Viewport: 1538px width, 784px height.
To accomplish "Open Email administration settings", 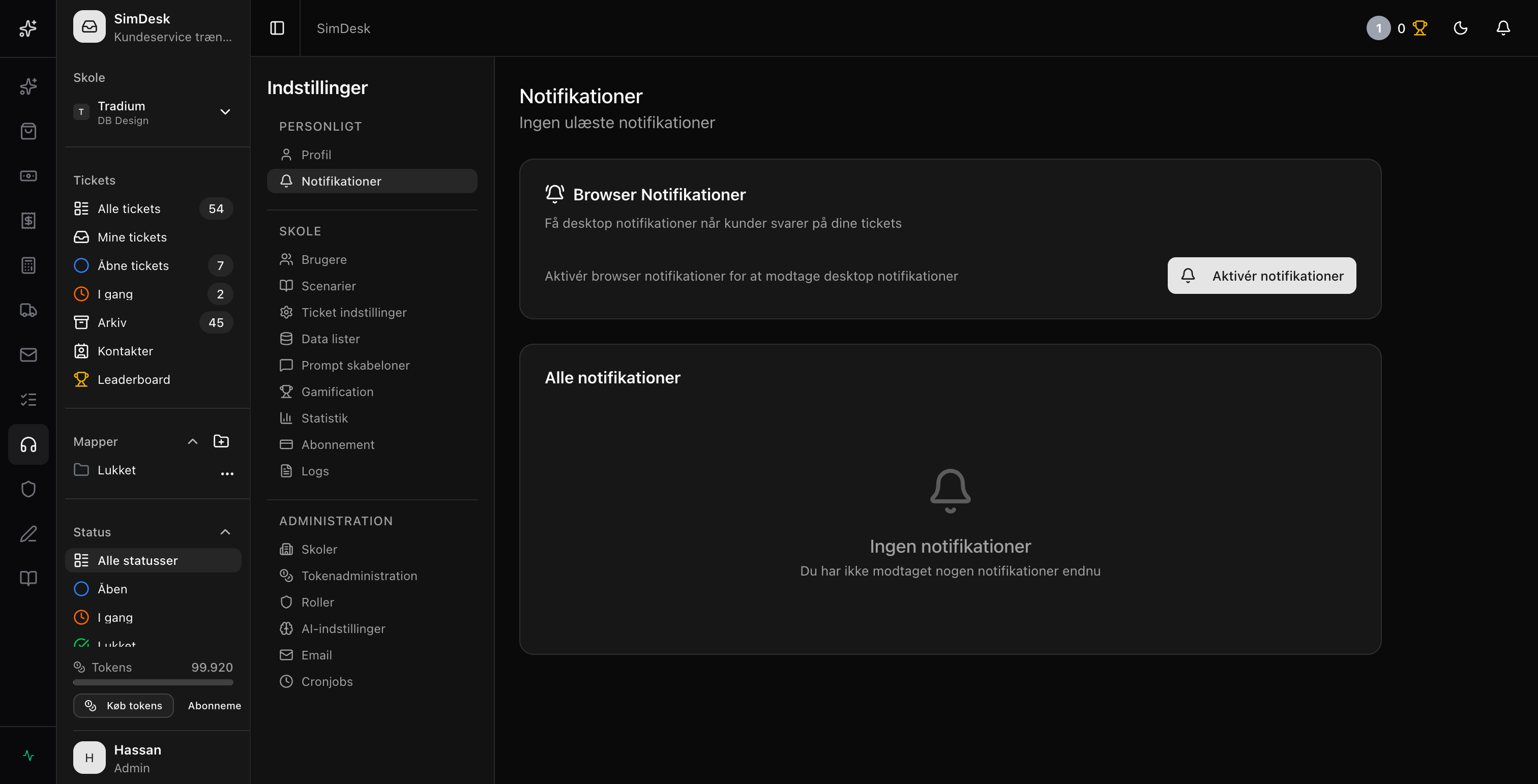I will pos(372,656).
